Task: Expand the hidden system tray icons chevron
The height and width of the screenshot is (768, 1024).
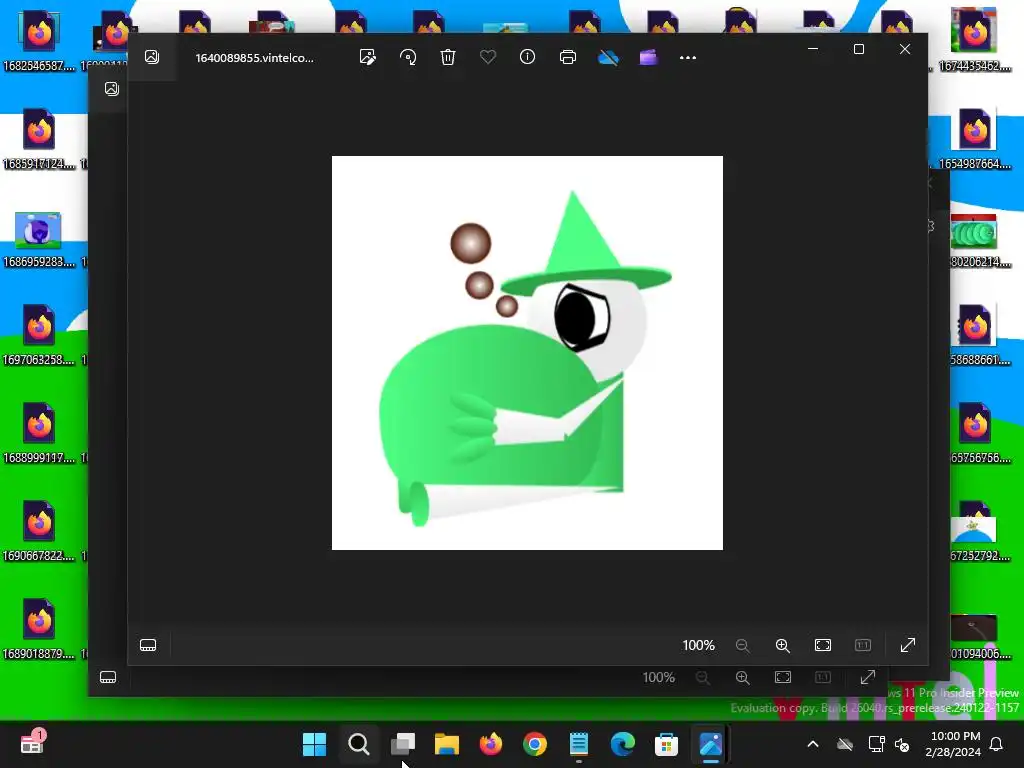Action: pyautogui.click(x=813, y=744)
